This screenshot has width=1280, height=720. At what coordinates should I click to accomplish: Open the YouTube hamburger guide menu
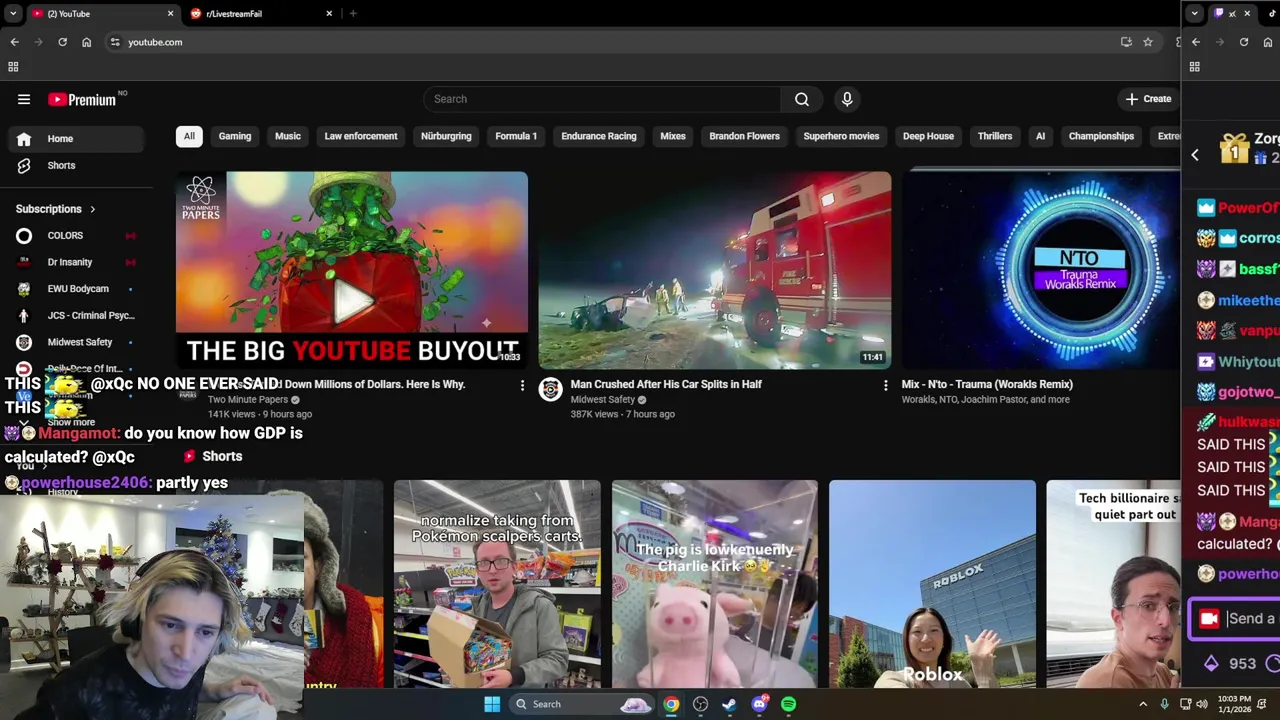[24, 99]
